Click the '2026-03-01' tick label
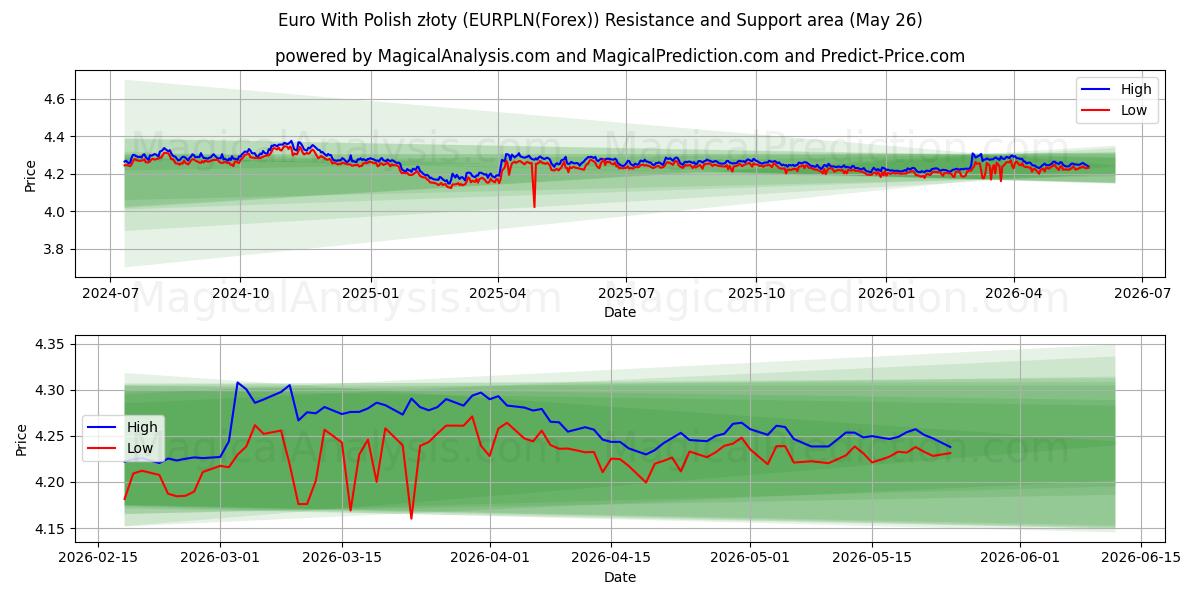The height and width of the screenshot is (600, 1200). tap(221, 559)
